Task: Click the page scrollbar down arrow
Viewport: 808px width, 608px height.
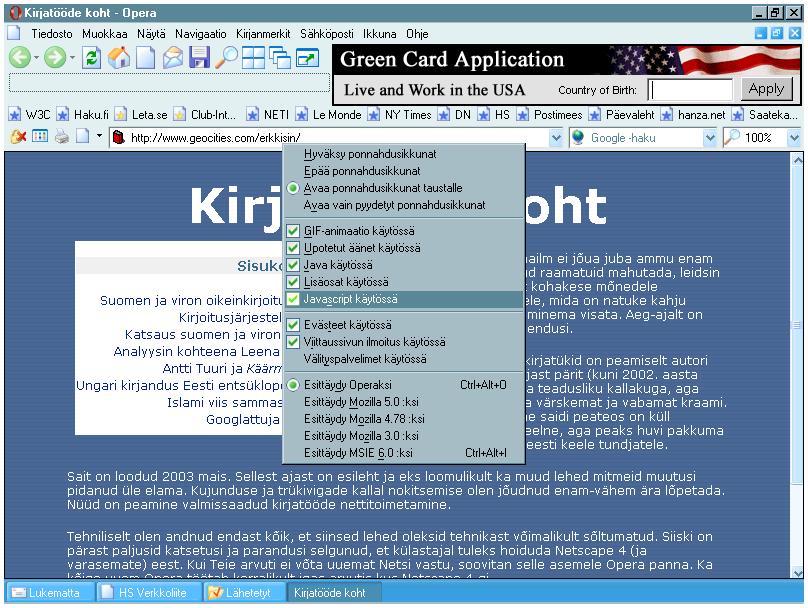Action: click(797, 572)
